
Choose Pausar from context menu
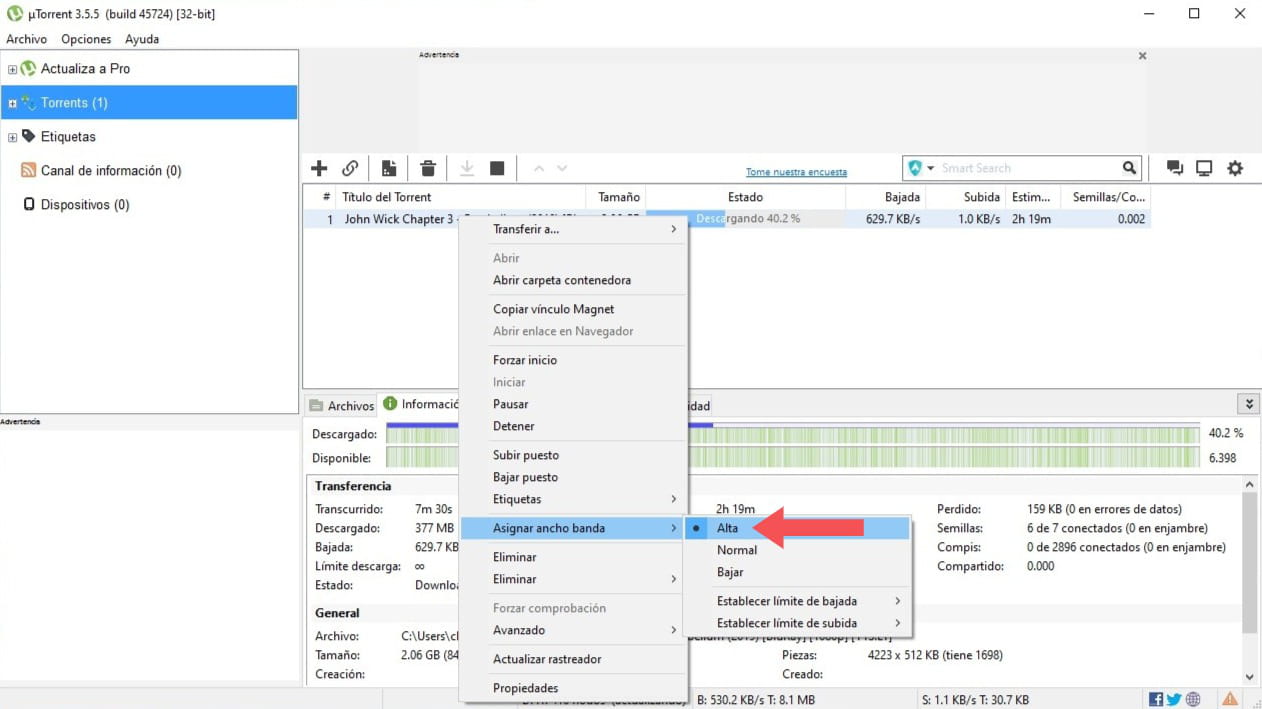(x=574, y=404)
